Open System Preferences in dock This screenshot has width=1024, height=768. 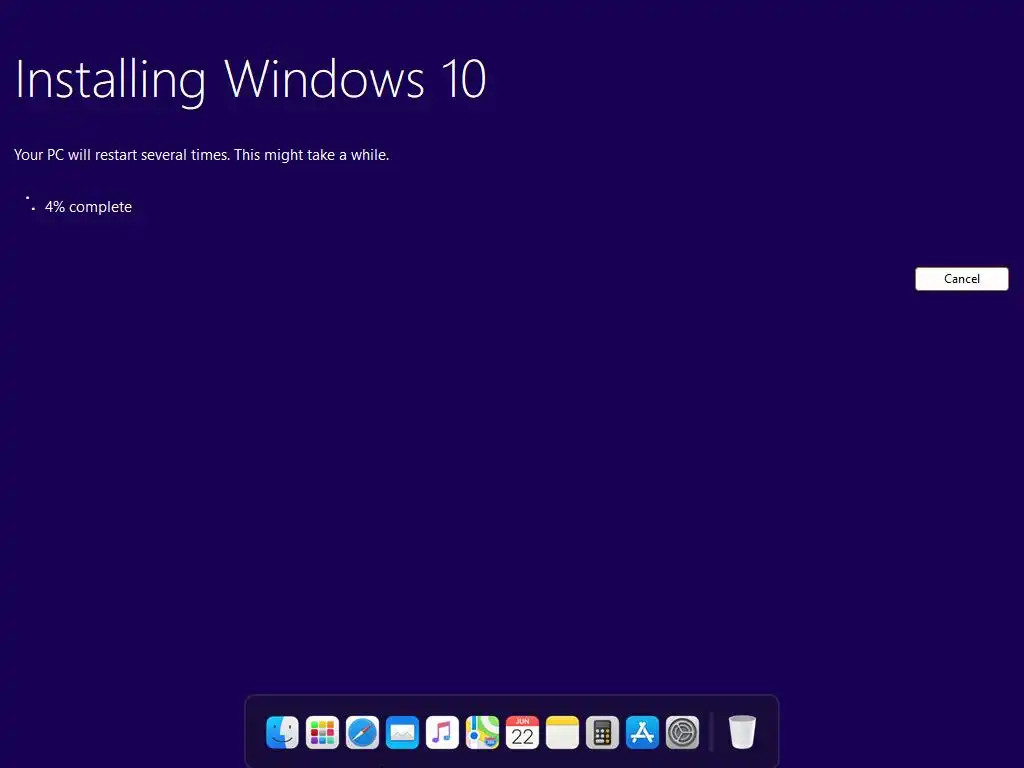tap(682, 732)
